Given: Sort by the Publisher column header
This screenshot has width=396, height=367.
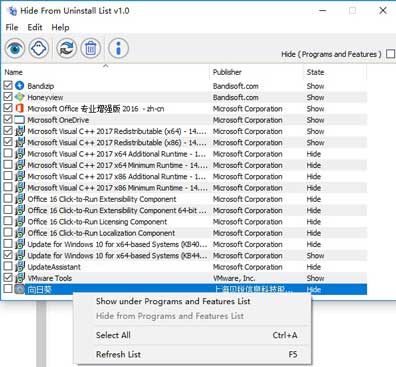Looking at the screenshot, I should pyautogui.click(x=256, y=72).
